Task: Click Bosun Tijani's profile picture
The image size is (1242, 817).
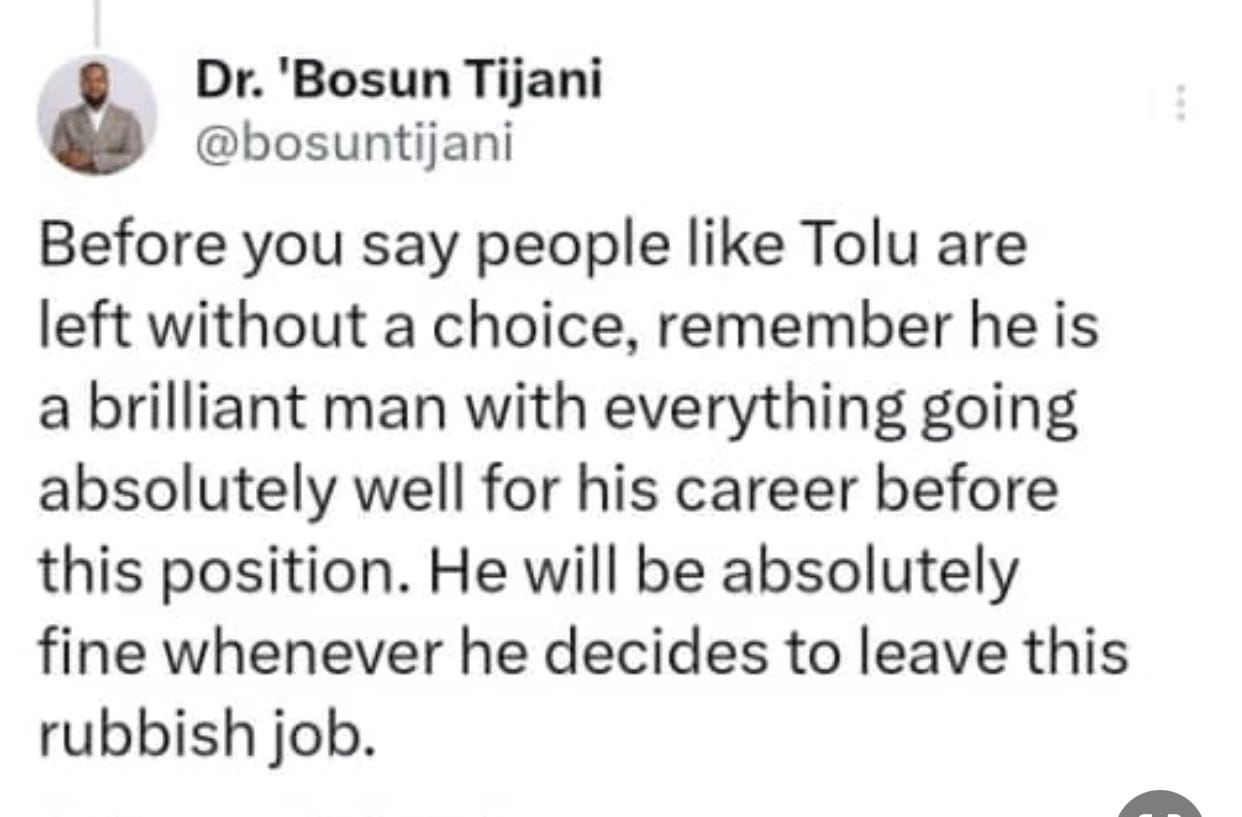Action: click(97, 116)
